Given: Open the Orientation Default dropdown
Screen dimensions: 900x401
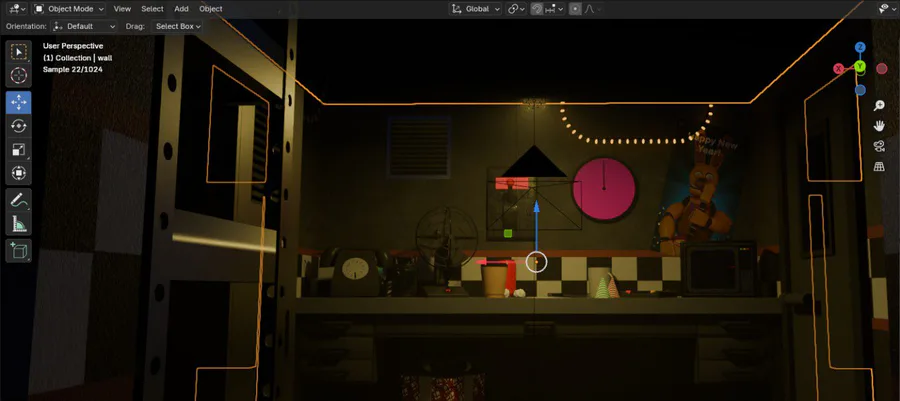Looking at the screenshot, I should click(x=84, y=26).
